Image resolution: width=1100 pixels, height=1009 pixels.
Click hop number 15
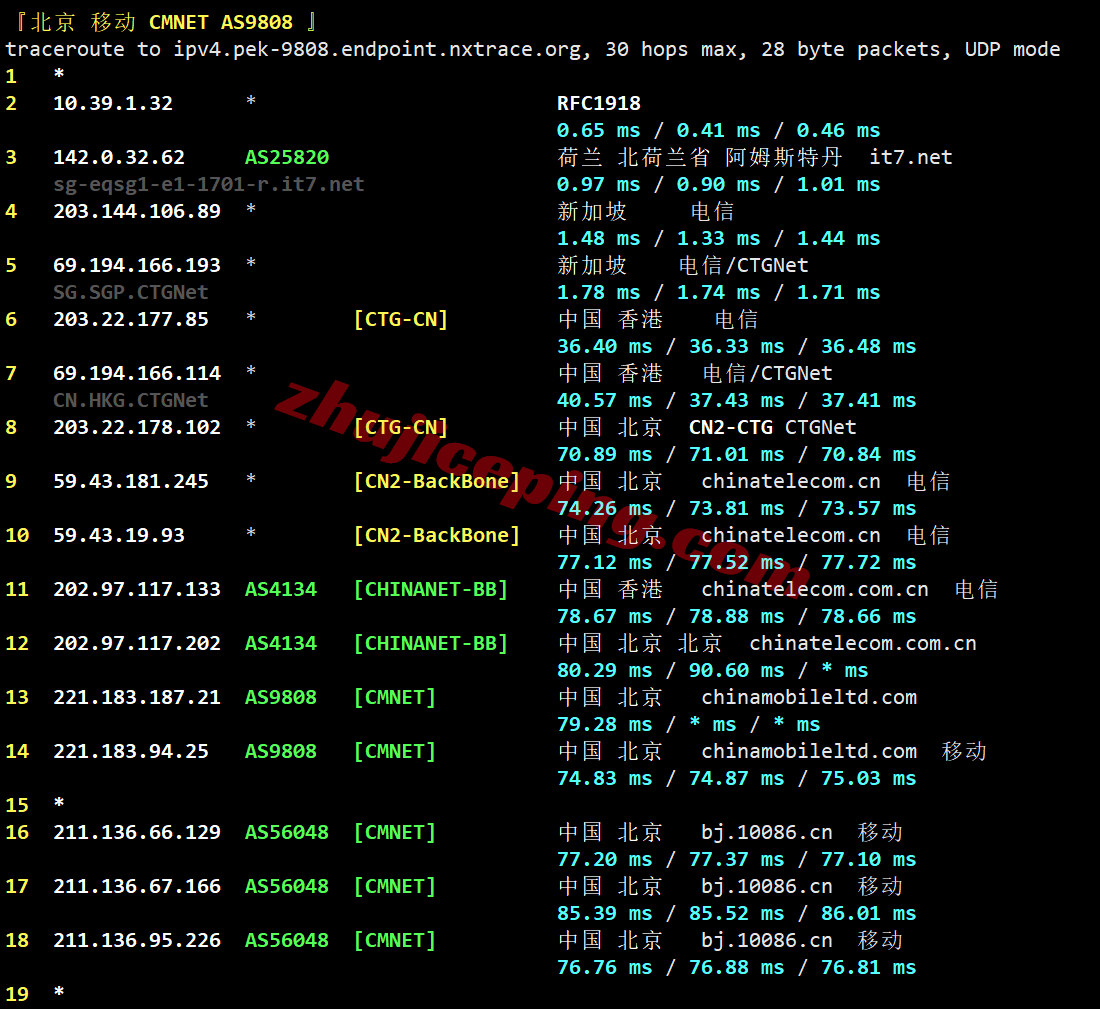[18, 806]
